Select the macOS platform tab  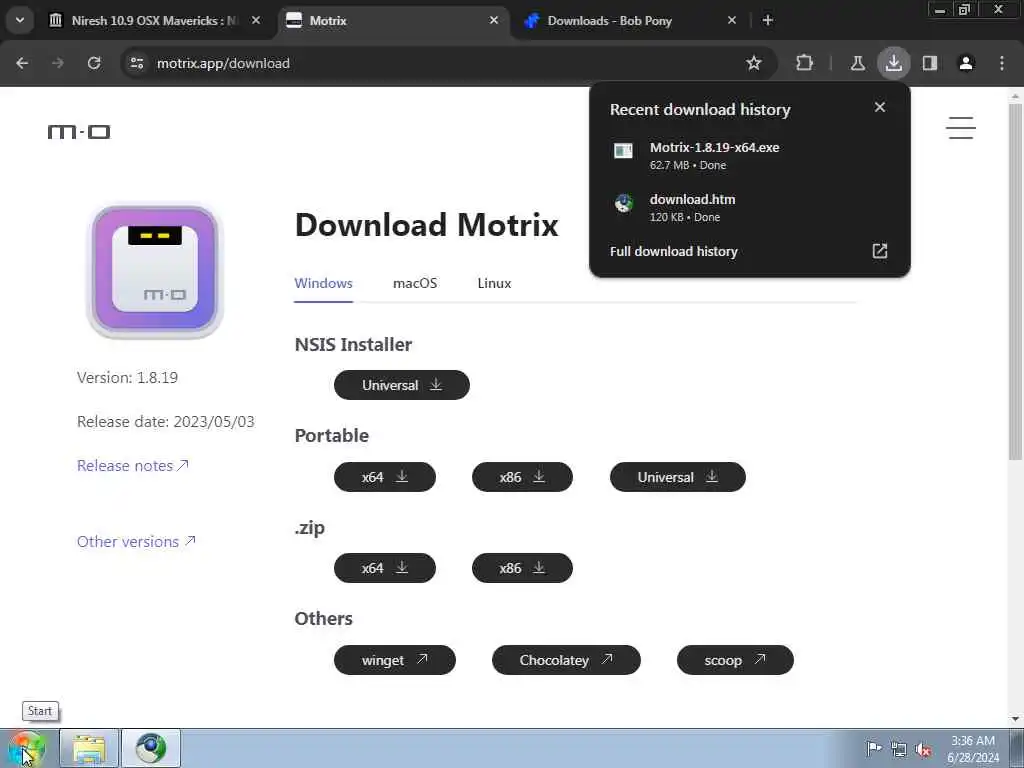pyautogui.click(x=415, y=283)
